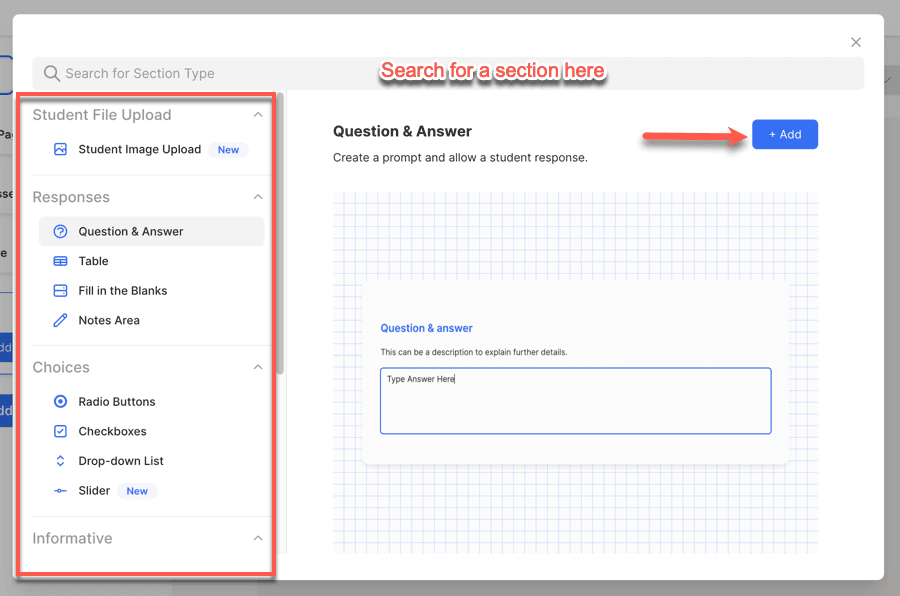Click the Type Answer Here text box
This screenshot has height=596, width=900.
(x=575, y=401)
